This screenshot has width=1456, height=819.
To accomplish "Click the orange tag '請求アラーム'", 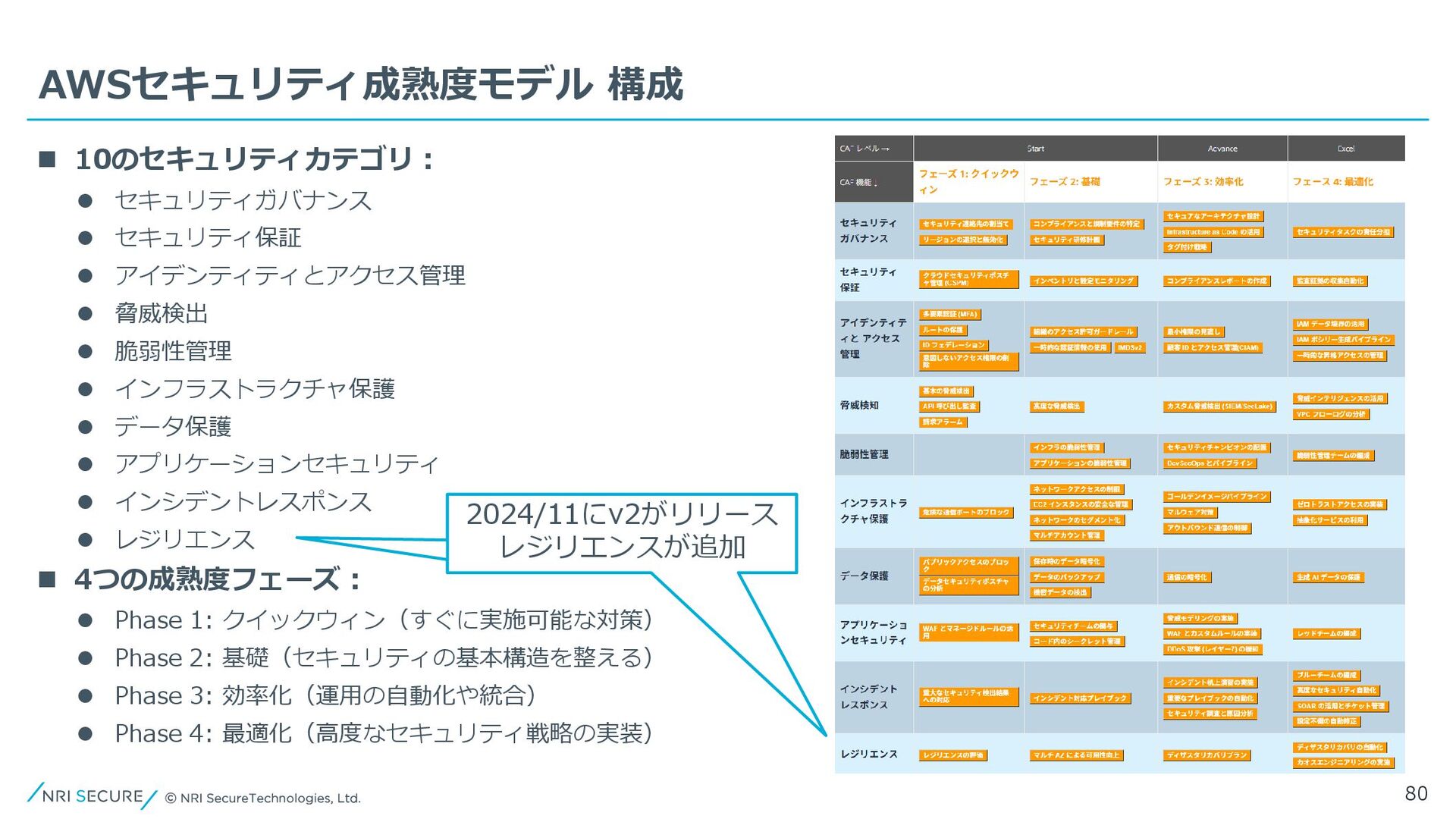I will [x=943, y=422].
